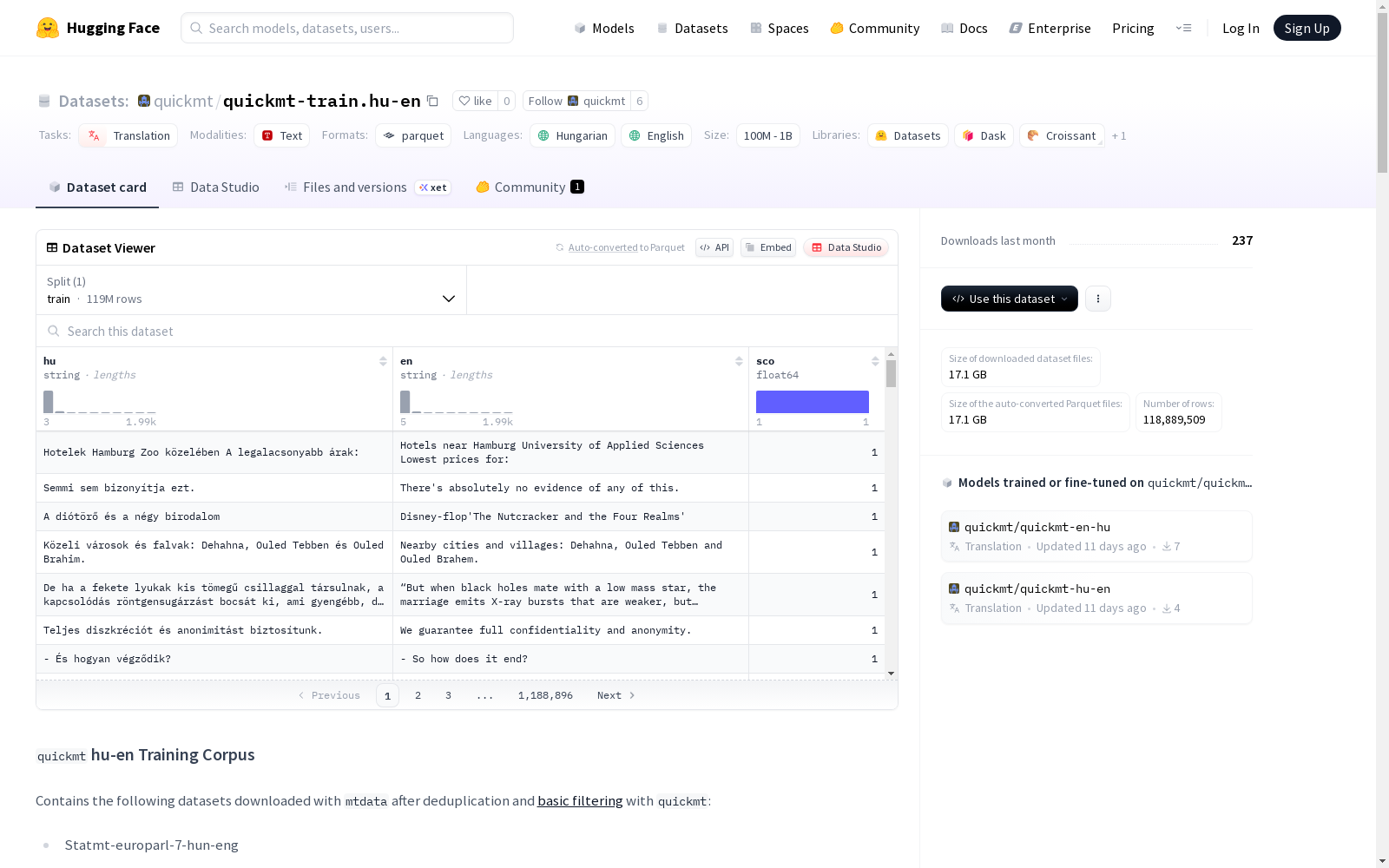Expand the Split train dropdown

point(252,290)
